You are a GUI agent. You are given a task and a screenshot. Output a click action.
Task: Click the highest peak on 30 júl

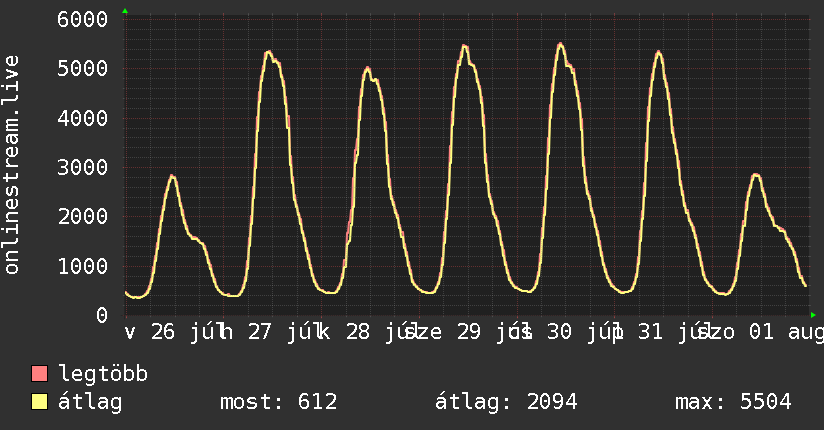pyautogui.click(x=561, y=44)
